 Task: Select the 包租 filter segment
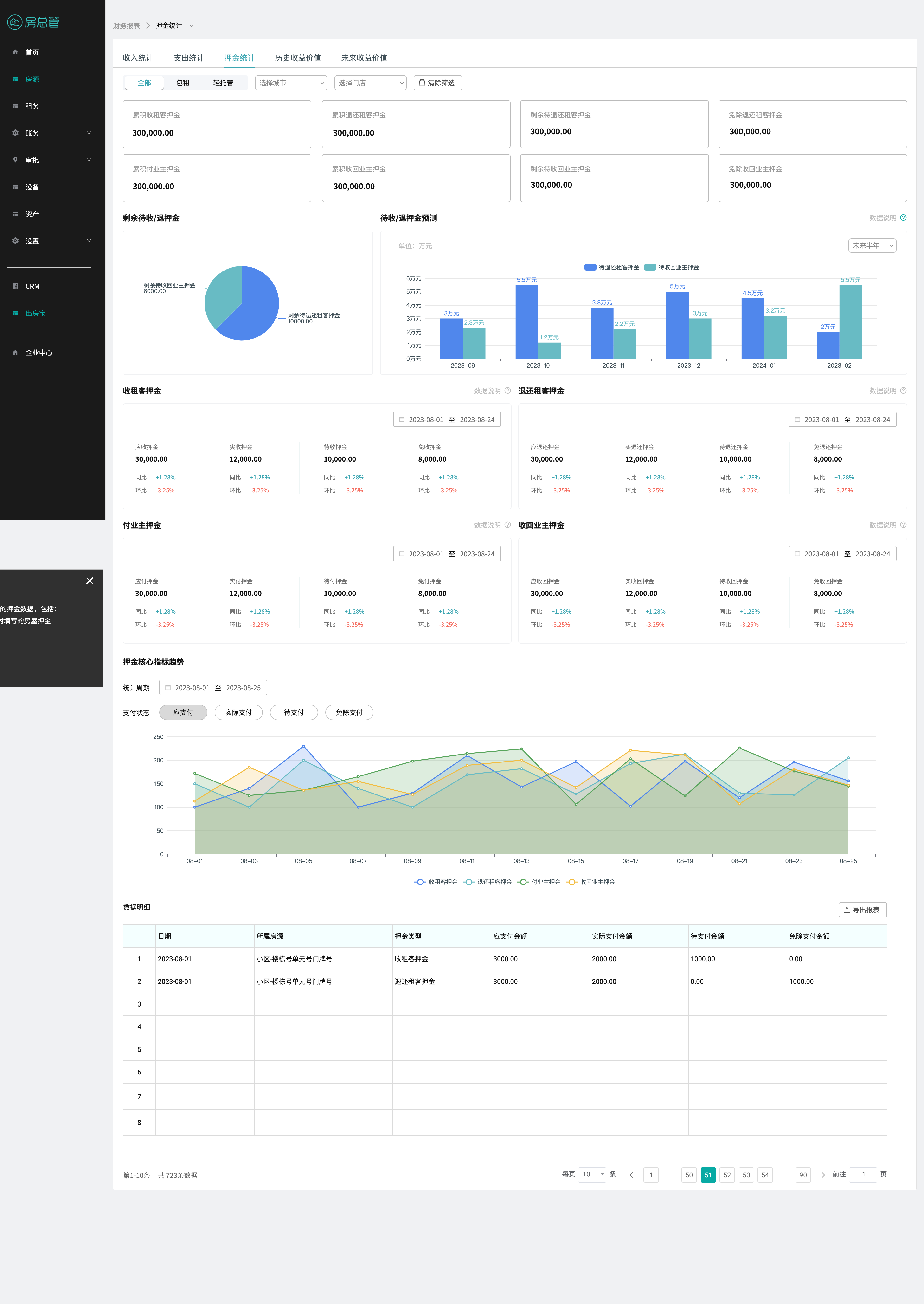183,83
